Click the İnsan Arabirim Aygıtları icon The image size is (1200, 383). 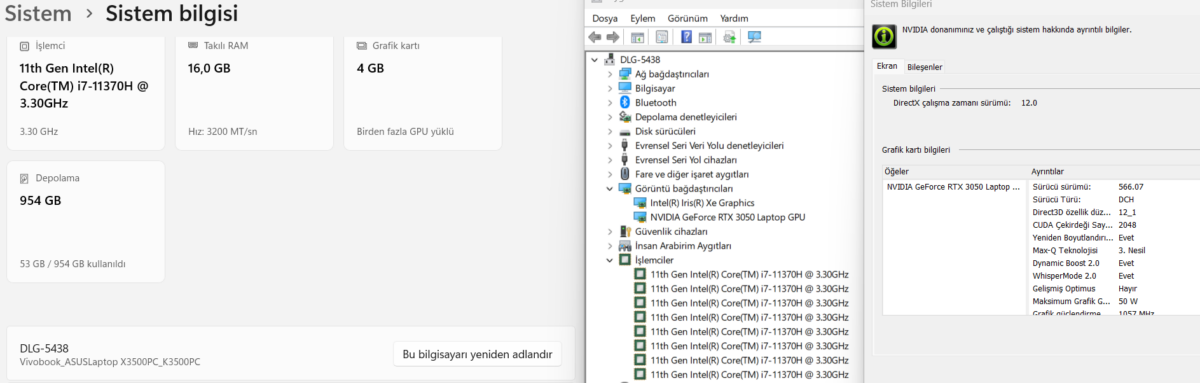point(625,246)
